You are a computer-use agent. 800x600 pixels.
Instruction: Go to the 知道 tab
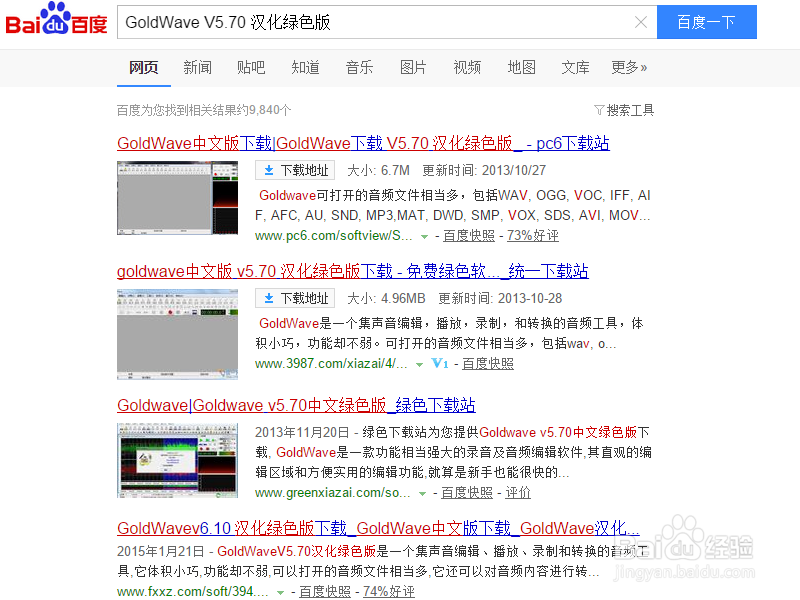pos(306,67)
